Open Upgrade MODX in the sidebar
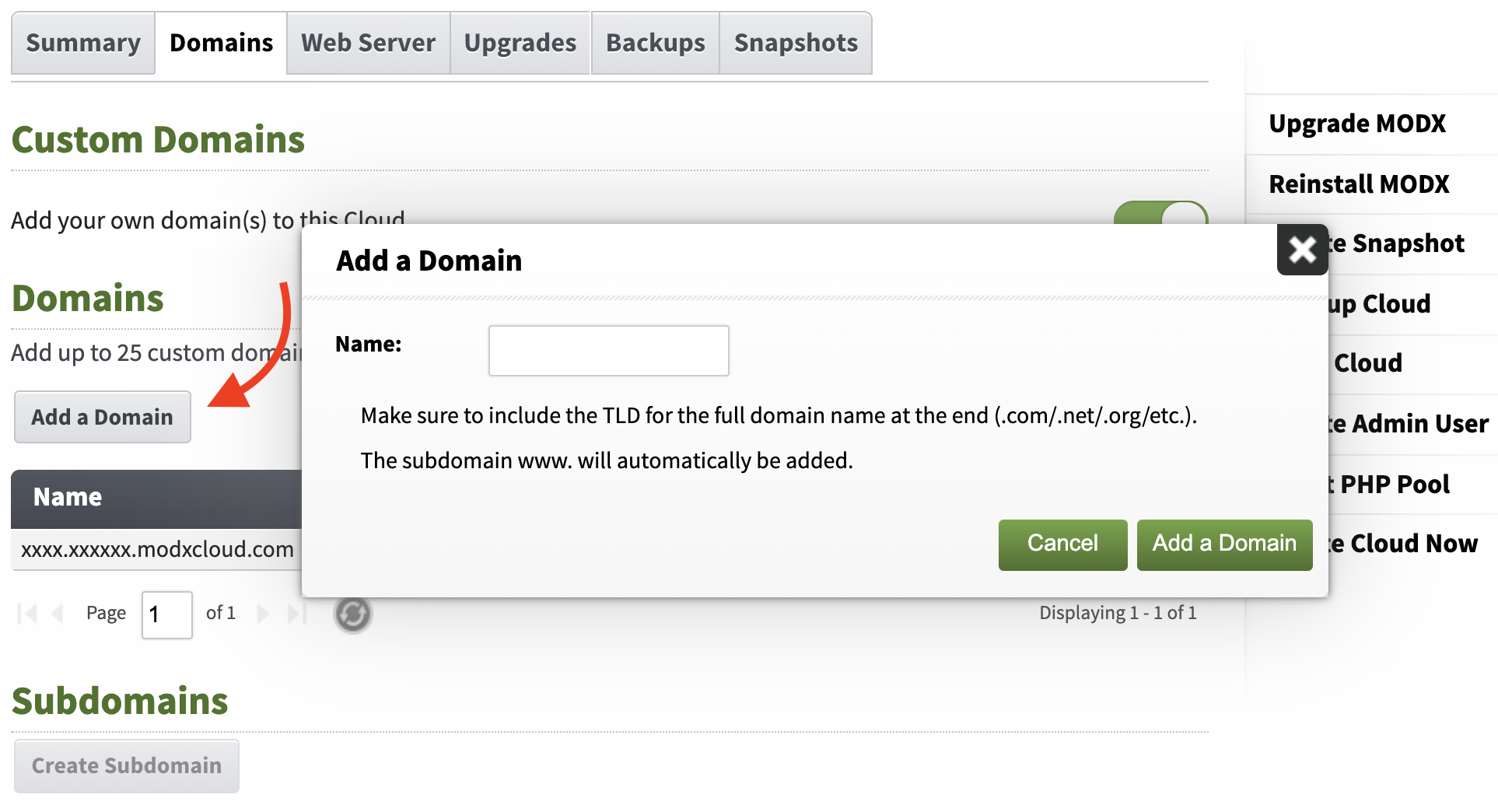Image resolution: width=1498 pixels, height=812 pixels. [x=1357, y=123]
